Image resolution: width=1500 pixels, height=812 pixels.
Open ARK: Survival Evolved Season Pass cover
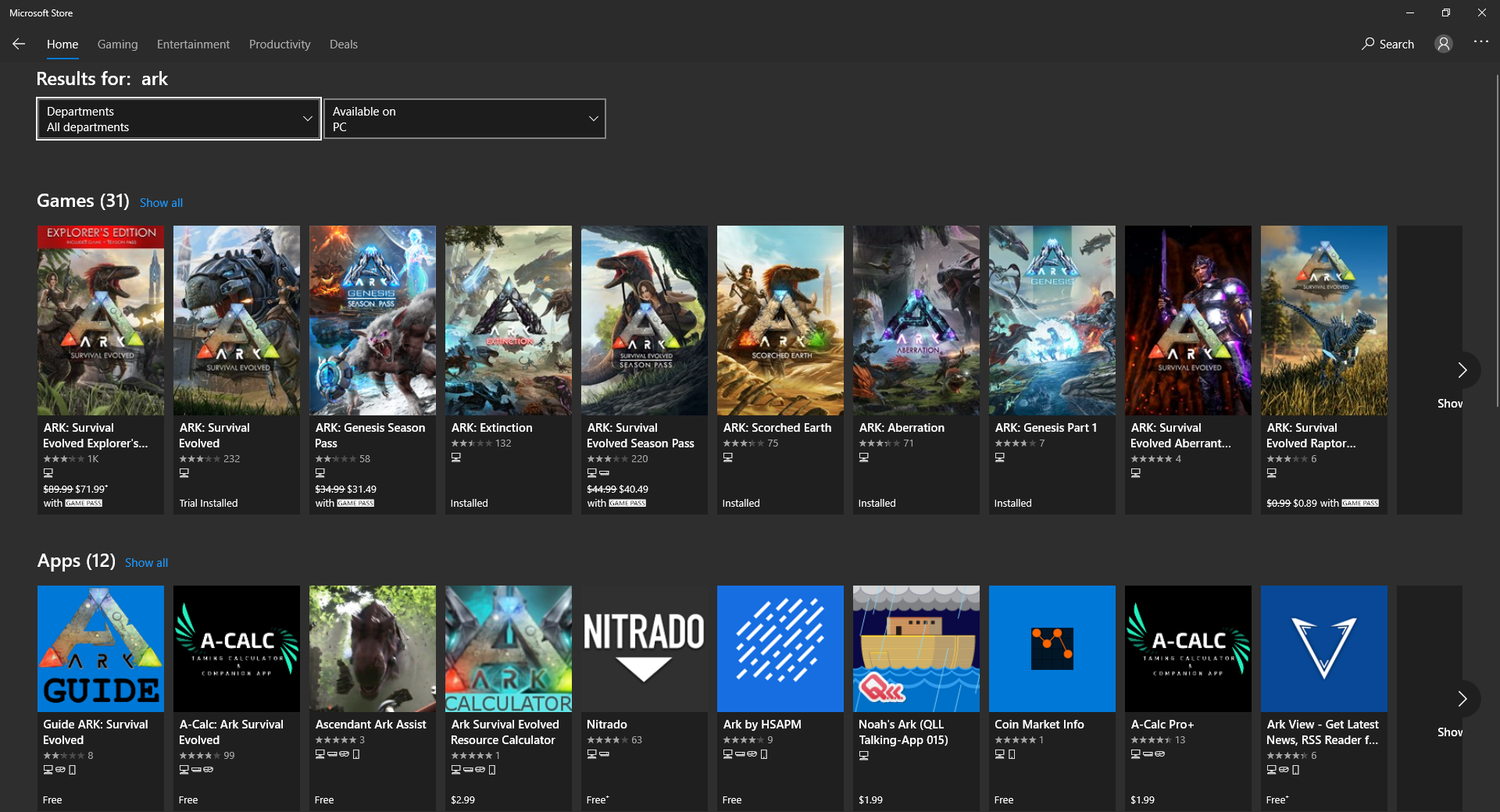click(645, 321)
